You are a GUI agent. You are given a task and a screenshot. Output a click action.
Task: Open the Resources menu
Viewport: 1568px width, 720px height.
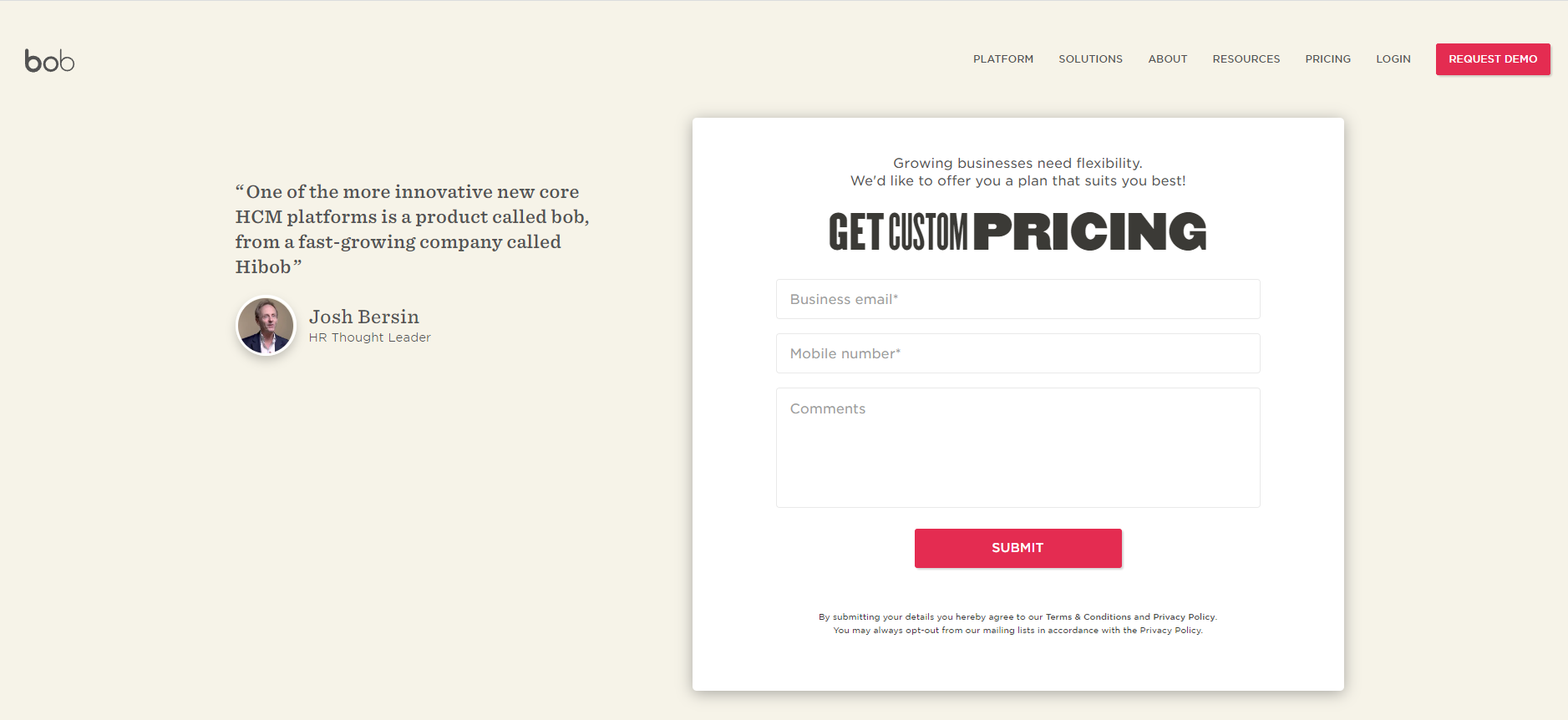pos(1246,59)
